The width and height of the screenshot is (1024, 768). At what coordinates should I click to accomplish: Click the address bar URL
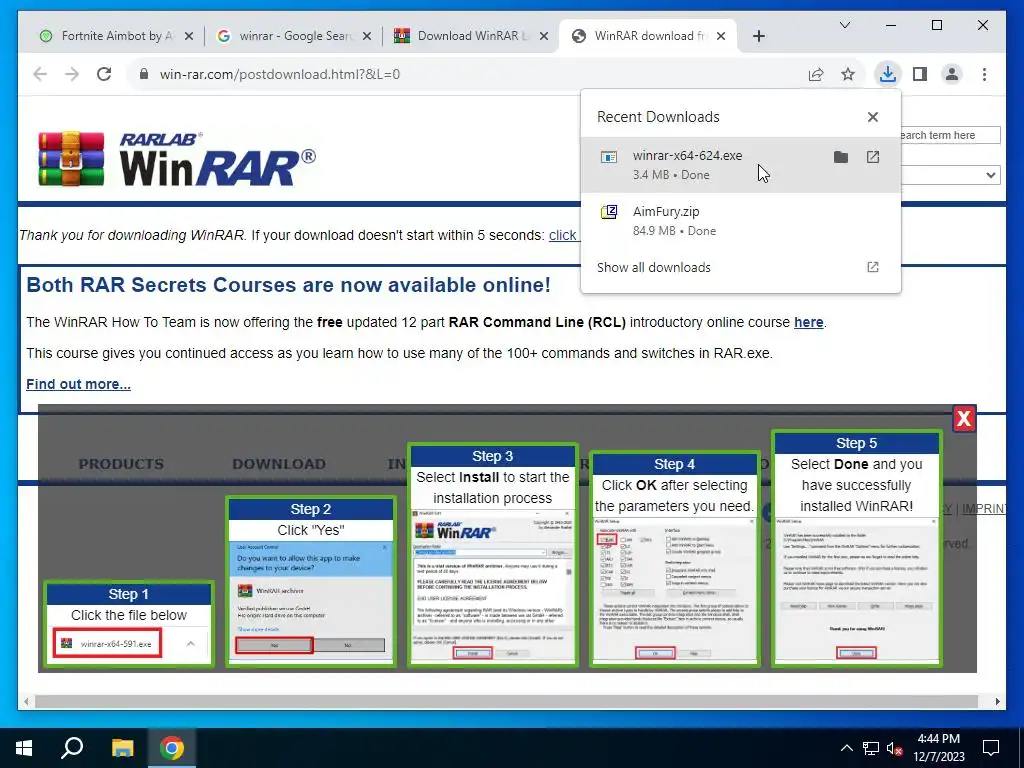coord(280,74)
